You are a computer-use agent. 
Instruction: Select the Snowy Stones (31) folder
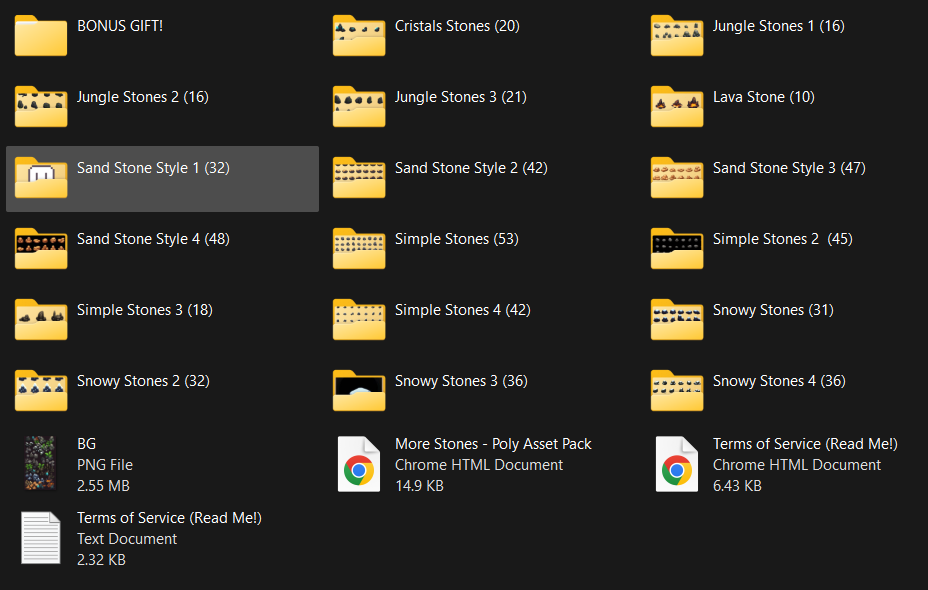(x=742, y=320)
